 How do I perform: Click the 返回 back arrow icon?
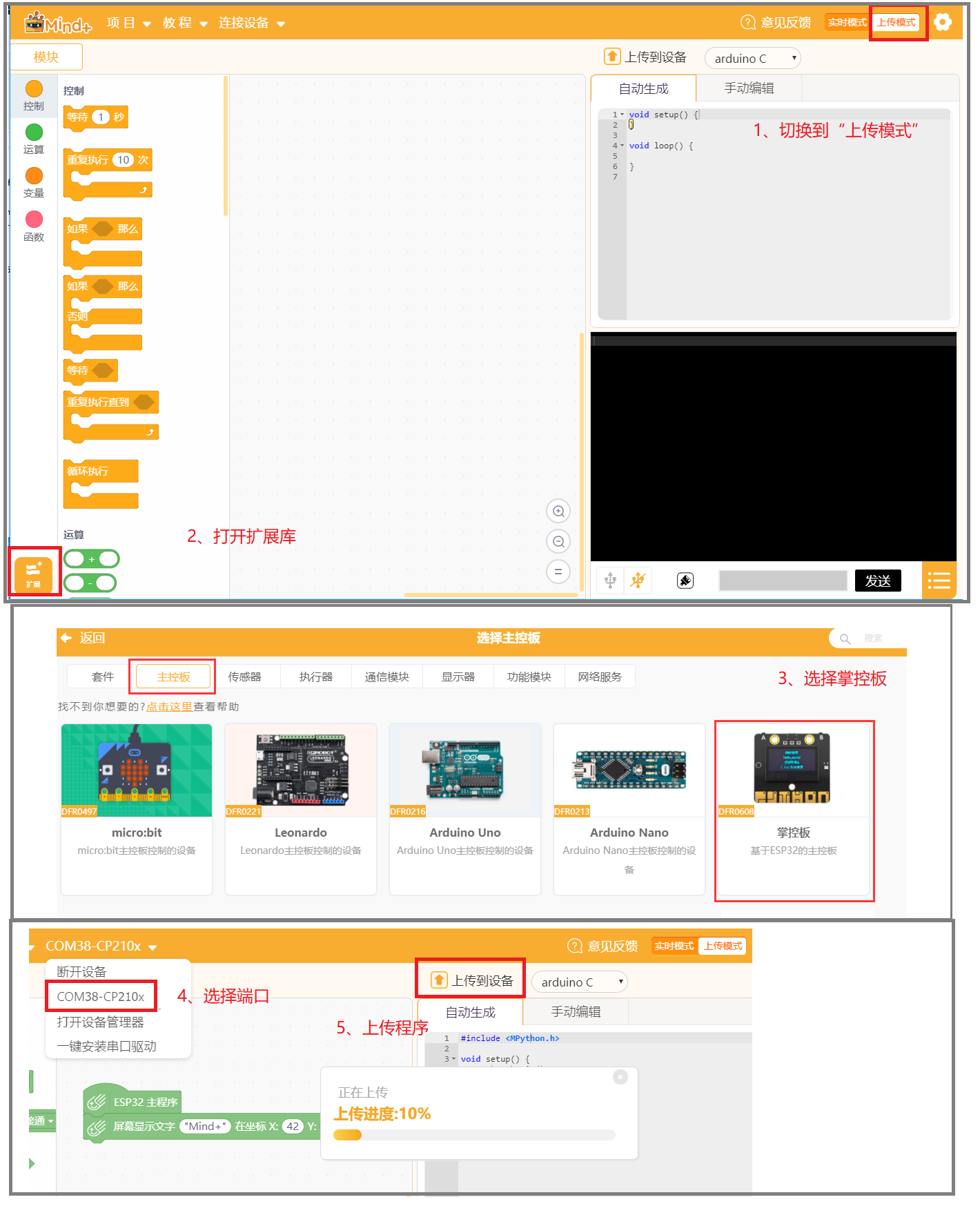(67, 638)
